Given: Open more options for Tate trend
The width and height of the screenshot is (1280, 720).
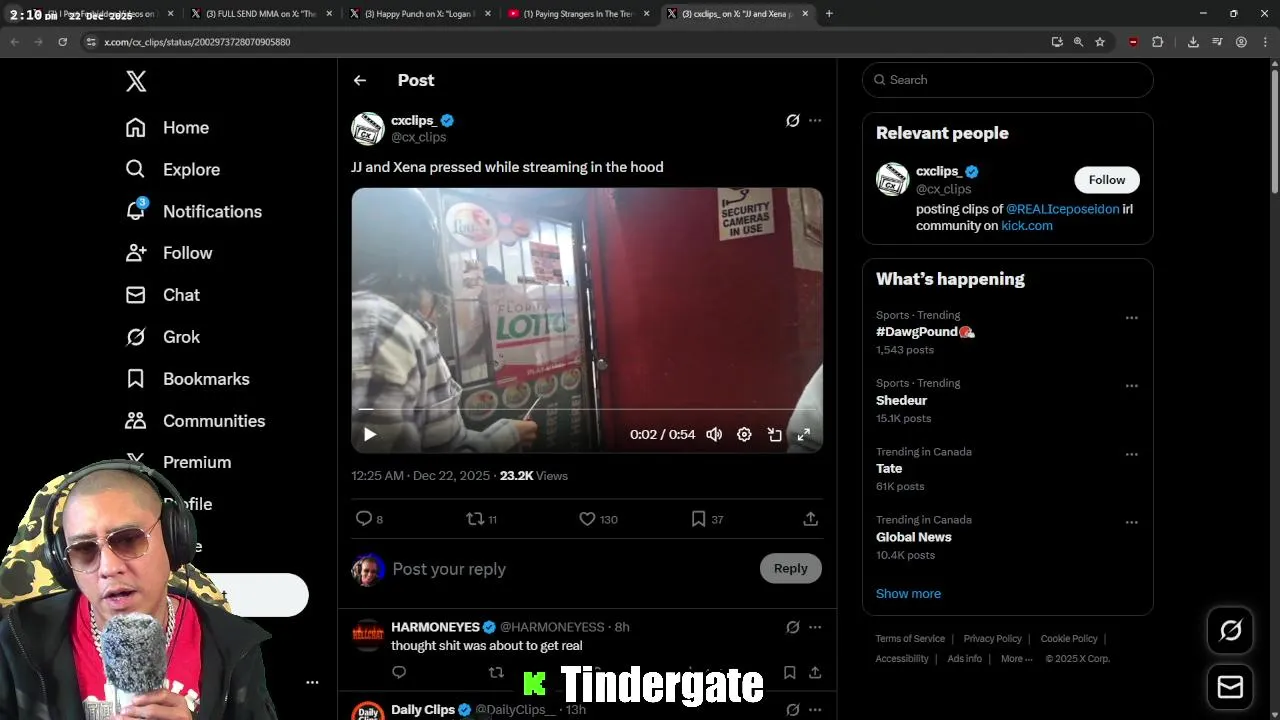Looking at the screenshot, I should (x=1131, y=454).
